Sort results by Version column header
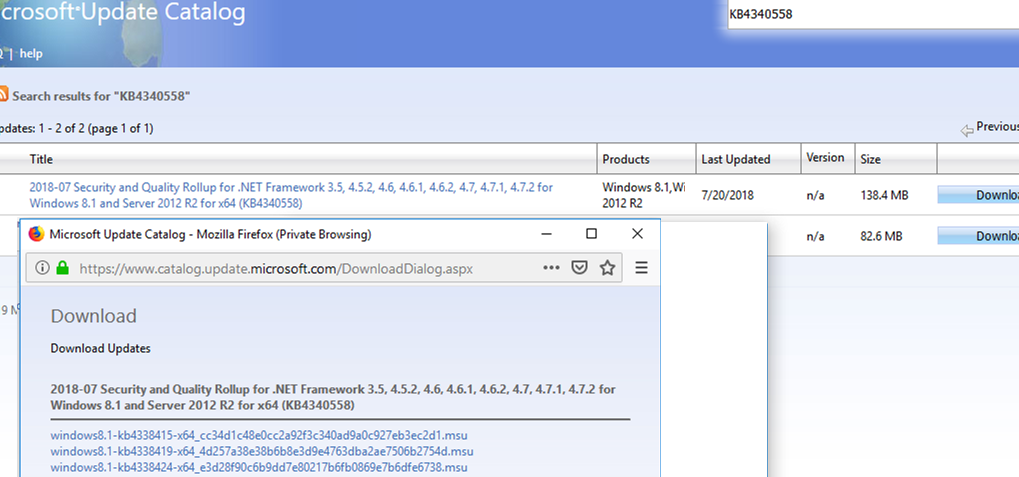 [x=825, y=157]
